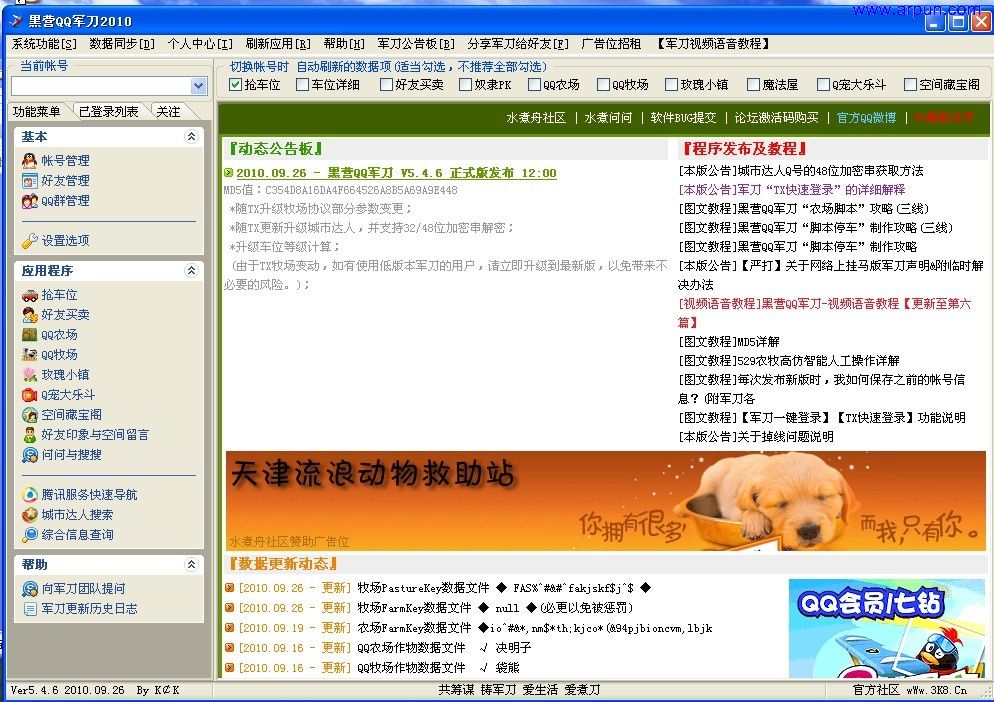Click the 黑营QQ军刀2010 title bar icon
The image size is (994, 702).
pyautogui.click(x=16, y=21)
